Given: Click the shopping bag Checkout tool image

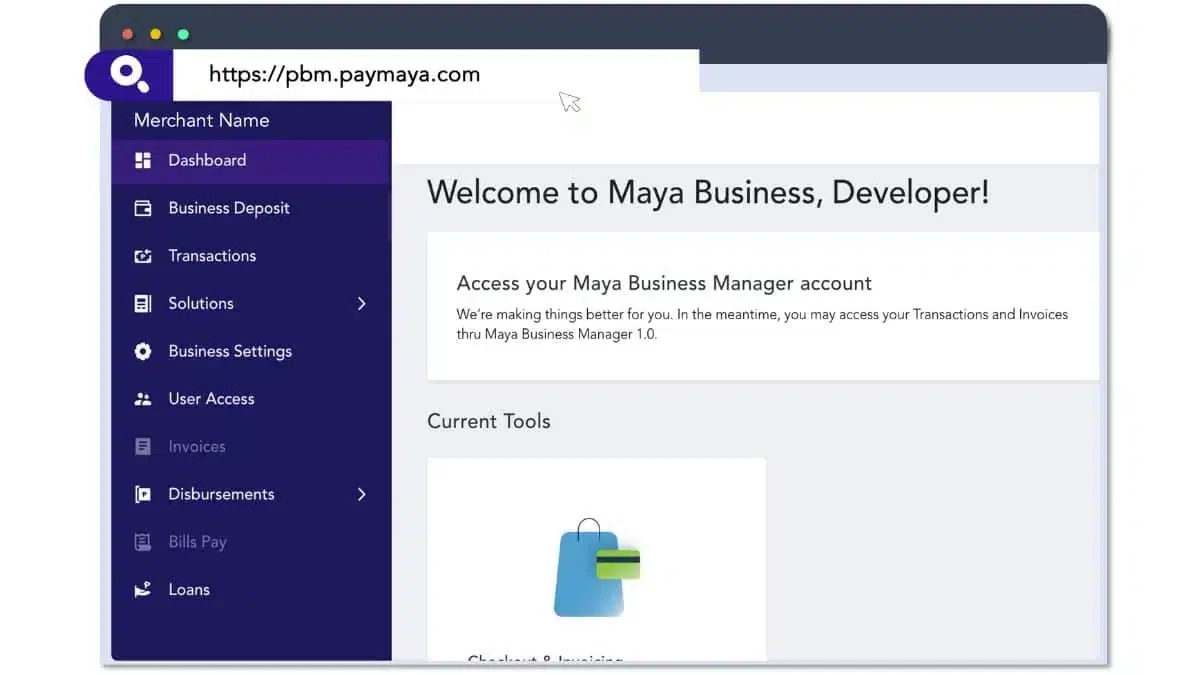Looking at the screenshot, I should coord(596,568).
